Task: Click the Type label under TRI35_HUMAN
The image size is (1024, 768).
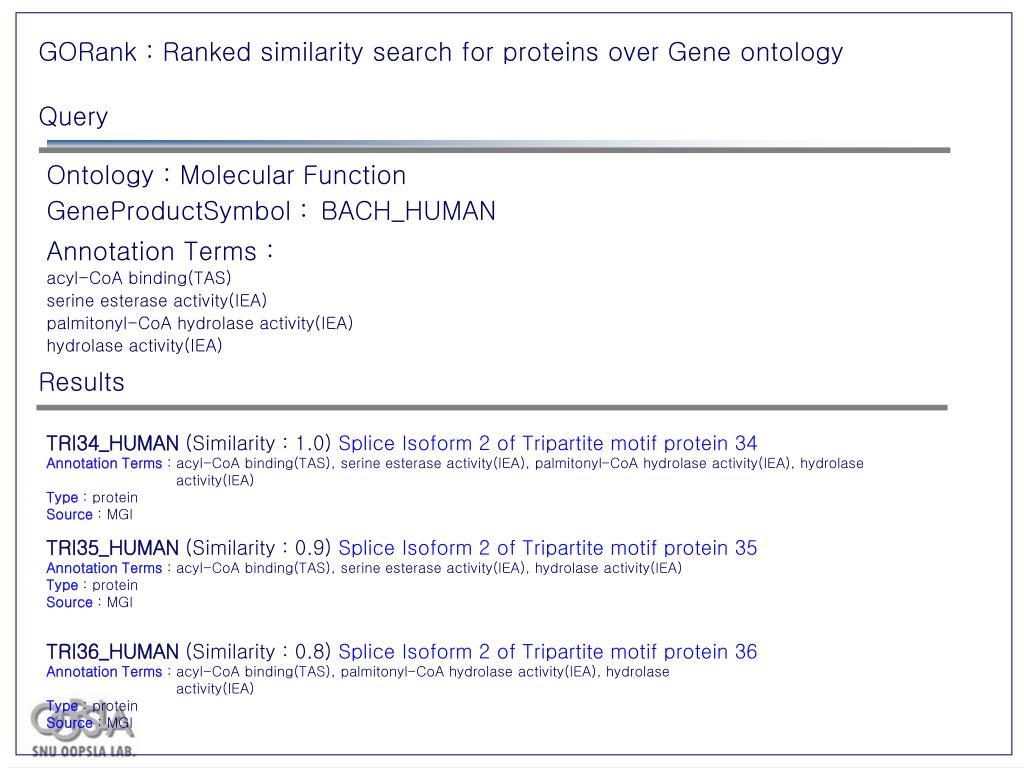Action: tap(62, 585)
